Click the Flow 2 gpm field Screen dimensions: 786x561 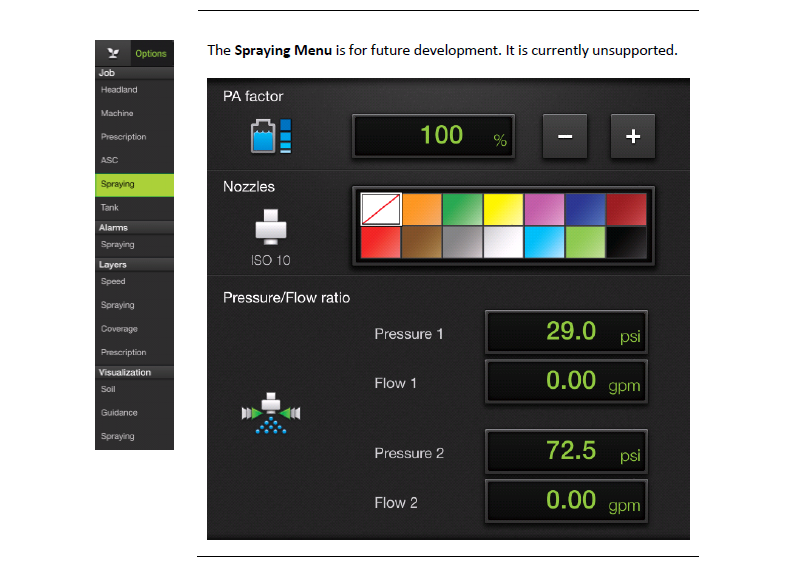566,501
